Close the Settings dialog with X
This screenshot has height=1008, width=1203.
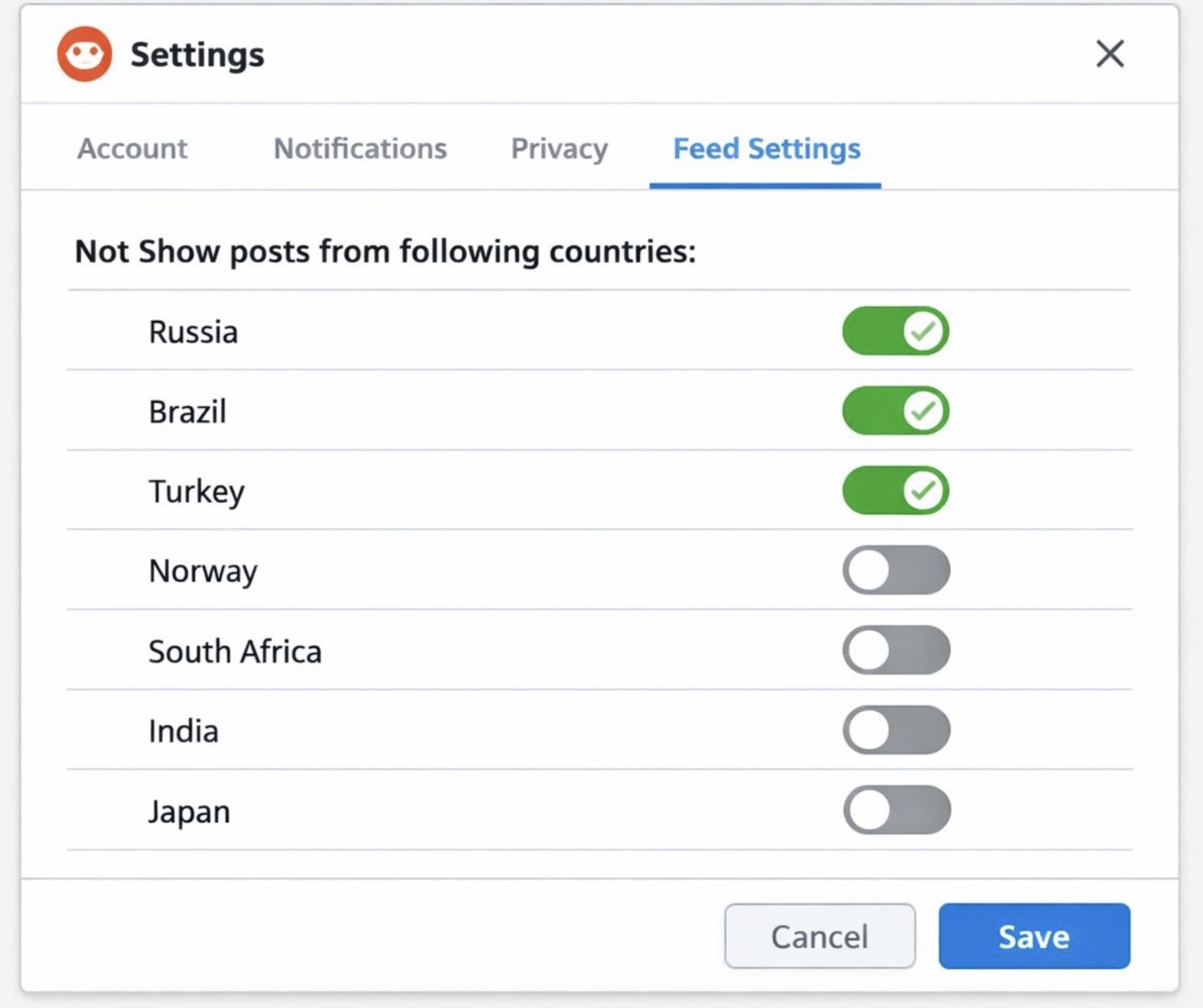click(1109, 54)
